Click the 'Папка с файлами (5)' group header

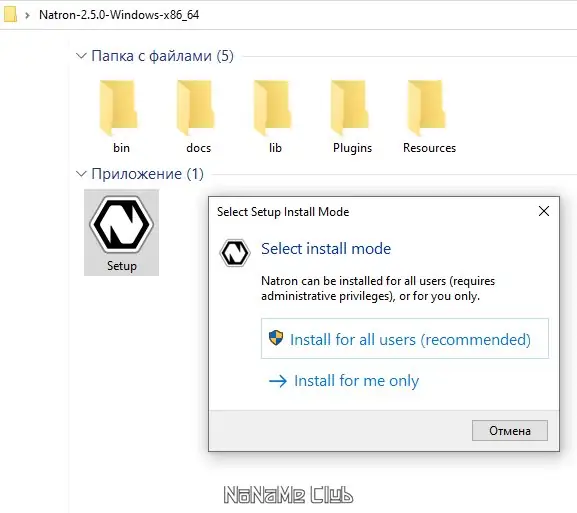(x=162, y=56)
